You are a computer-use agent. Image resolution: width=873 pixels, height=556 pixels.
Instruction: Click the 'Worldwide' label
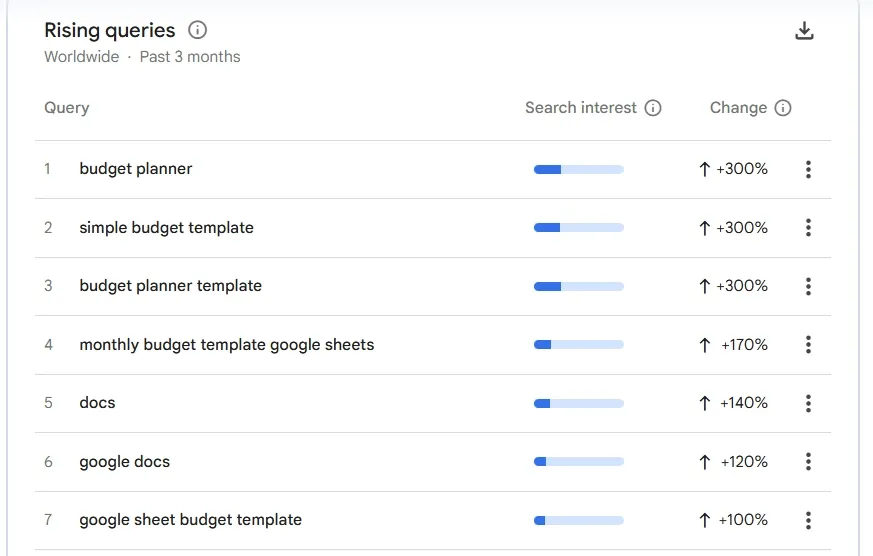tap(82, 57)
